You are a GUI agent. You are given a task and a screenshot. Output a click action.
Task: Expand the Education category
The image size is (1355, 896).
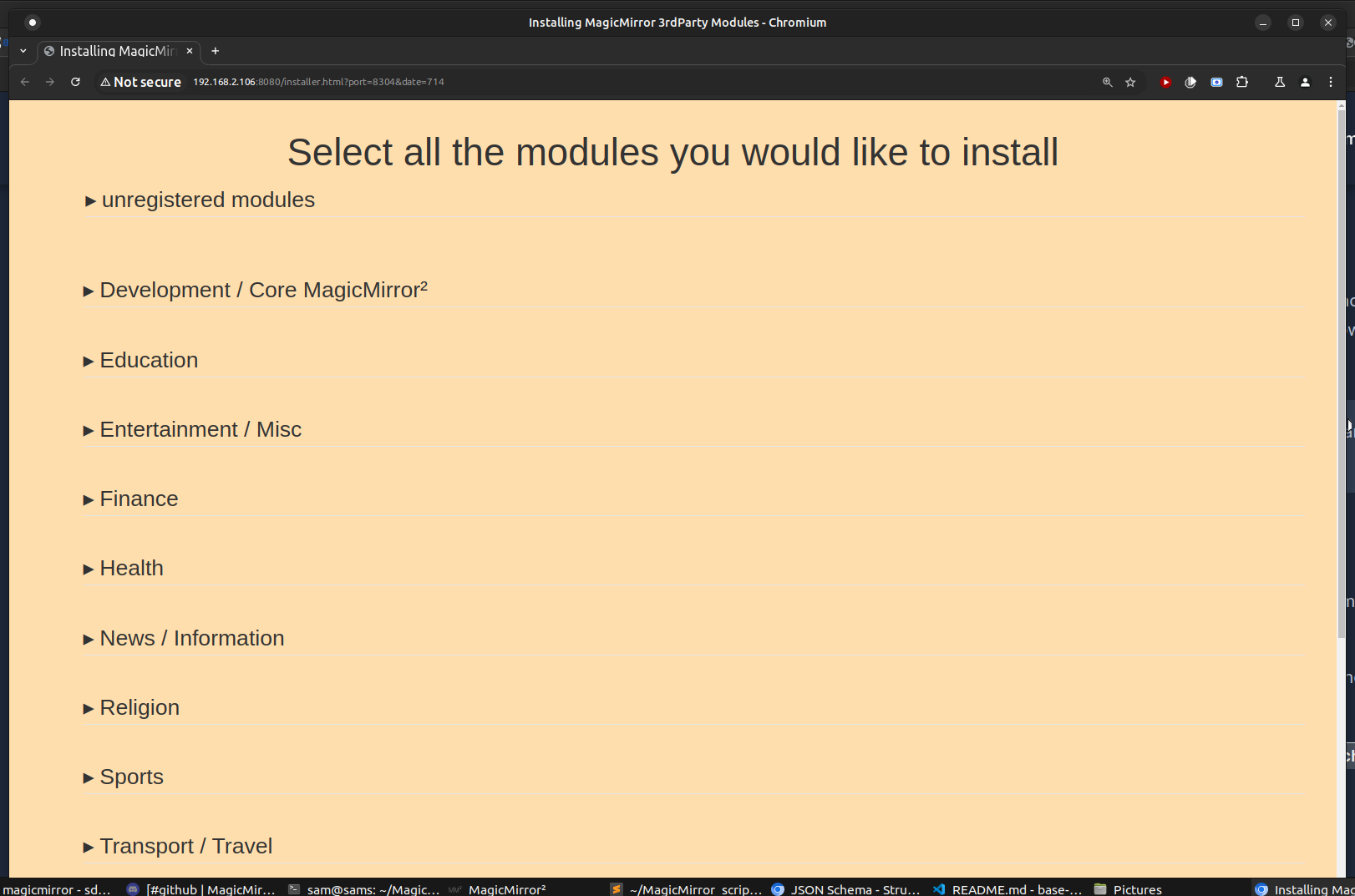tap(140, 360)
